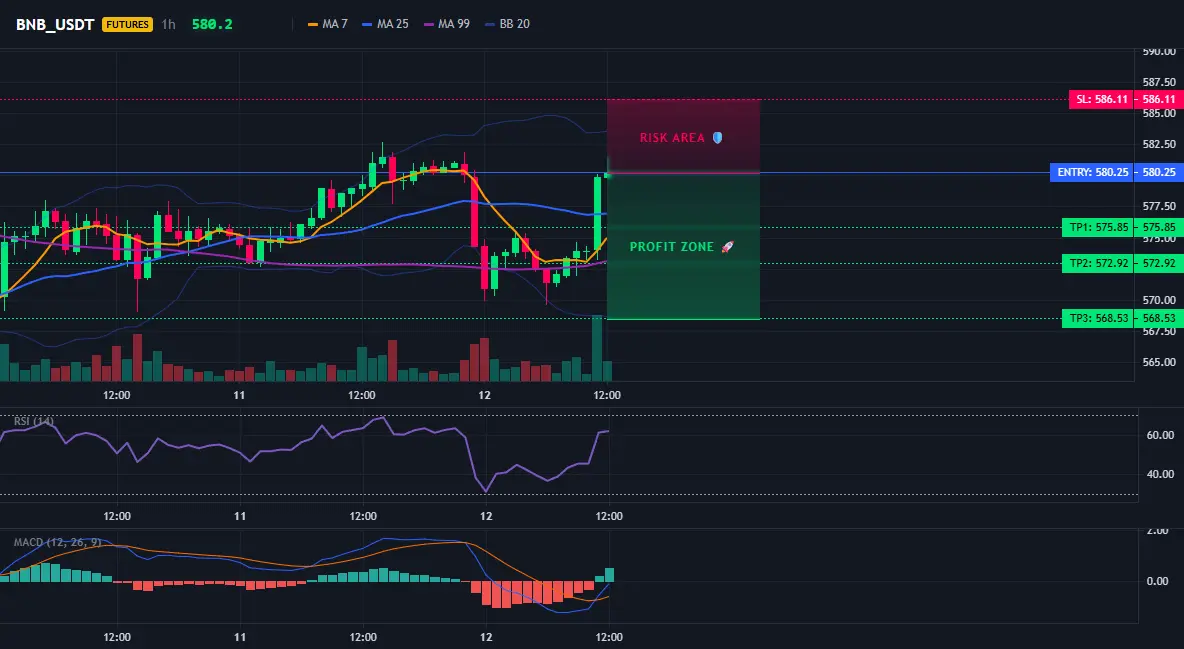Click the 586.11 price axis tag
1184x649 pixels.
[1159, 99]
